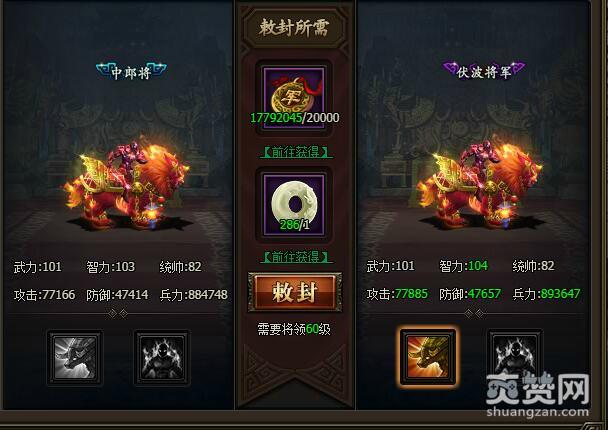Click the left panel 智力:103 stat

pyautogui.click(x=111, y=267)
